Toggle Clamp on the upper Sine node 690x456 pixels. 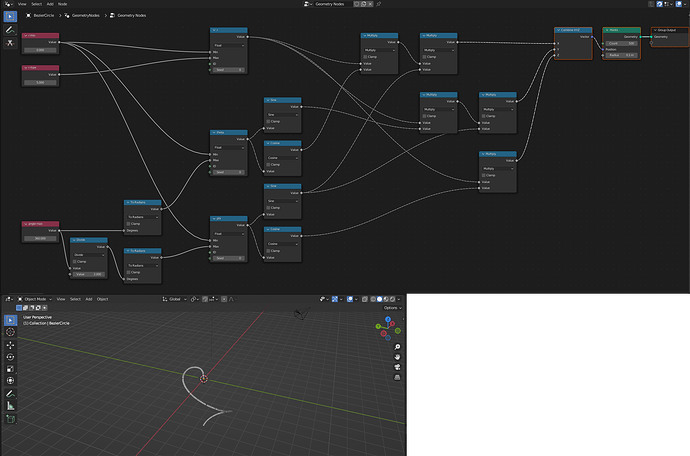[268, 121]
